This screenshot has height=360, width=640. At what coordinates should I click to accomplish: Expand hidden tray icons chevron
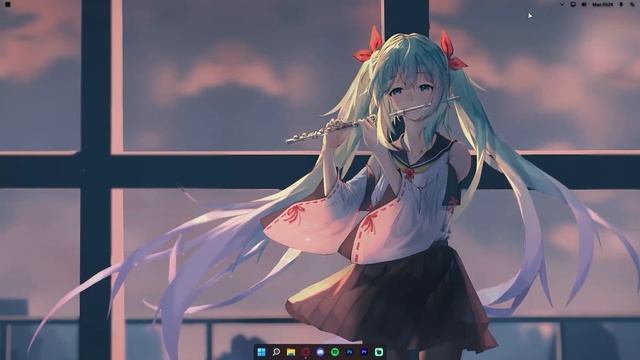(x=562, y=4)
